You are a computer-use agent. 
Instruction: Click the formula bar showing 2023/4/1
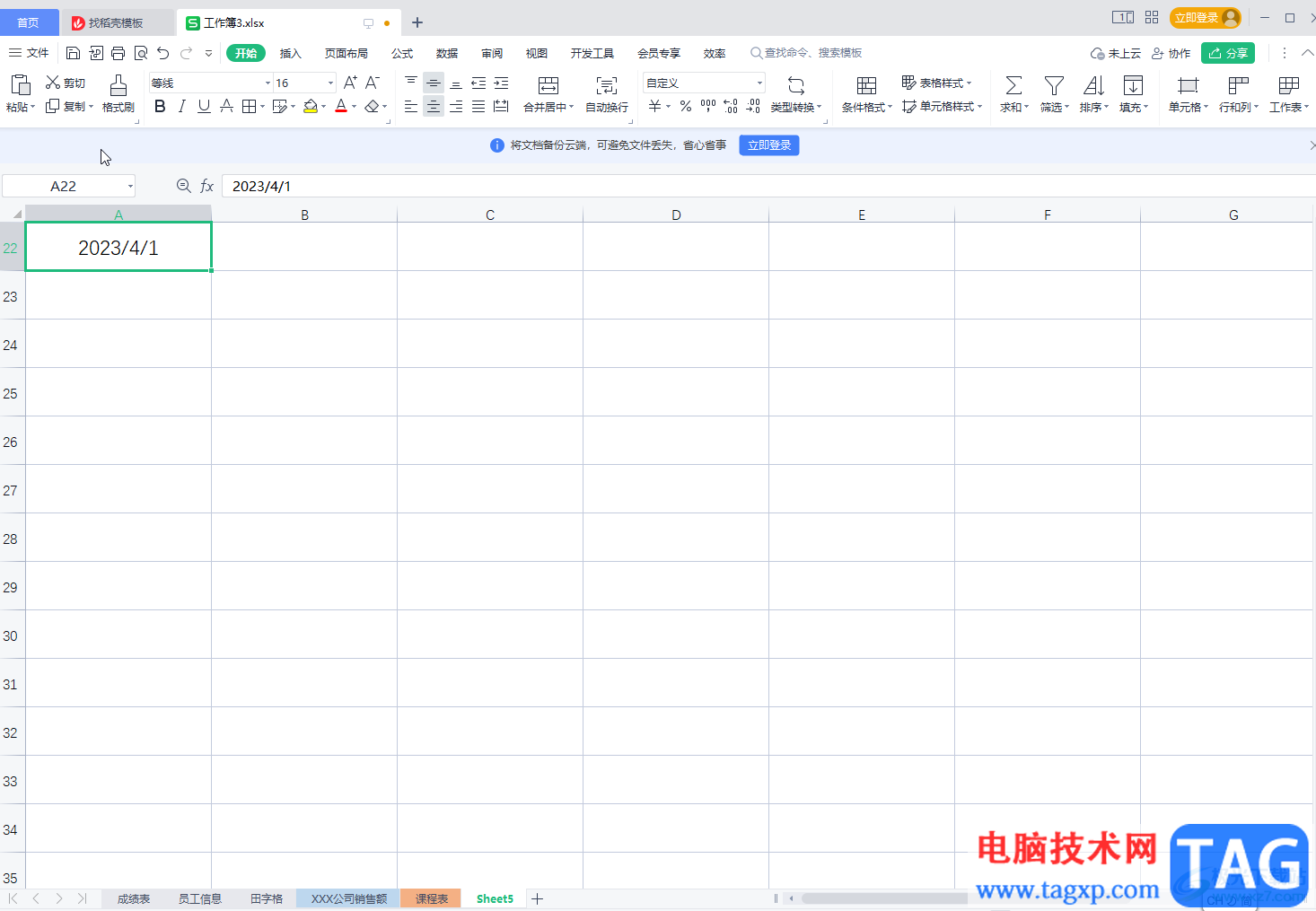coord(768,186)
